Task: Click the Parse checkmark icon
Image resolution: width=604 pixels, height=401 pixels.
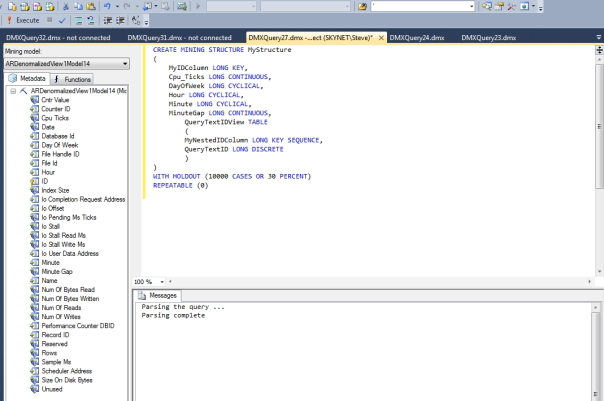Action: point(61,19)
